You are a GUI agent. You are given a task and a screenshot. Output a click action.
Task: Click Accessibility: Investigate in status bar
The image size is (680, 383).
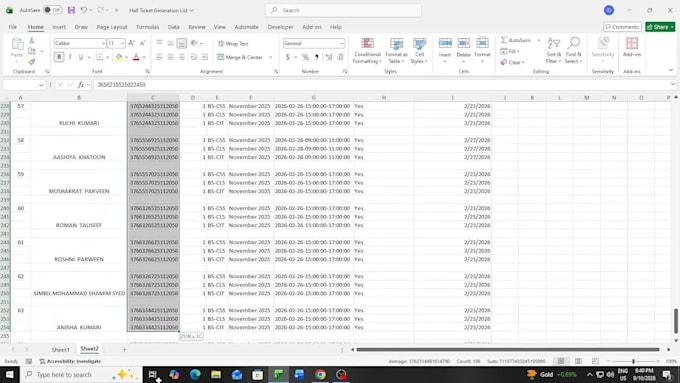click(70, 361)
